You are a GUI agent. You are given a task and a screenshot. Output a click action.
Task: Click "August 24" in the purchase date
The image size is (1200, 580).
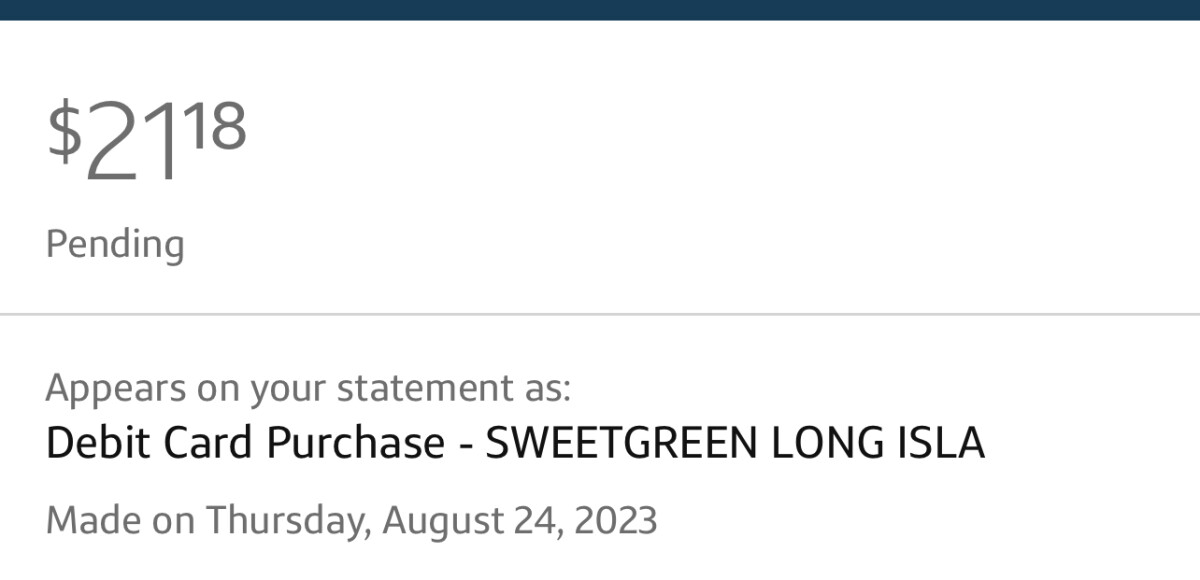point(460,521)
